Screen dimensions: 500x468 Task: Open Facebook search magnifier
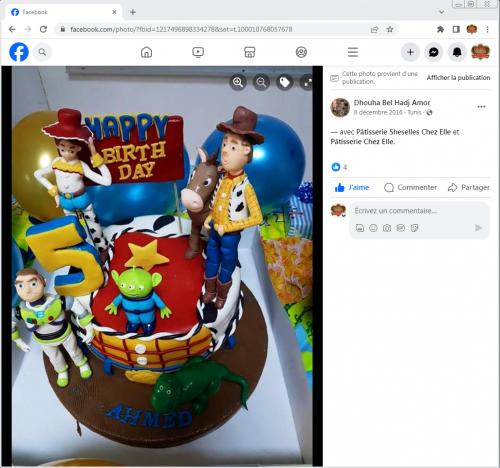(42, 52)
